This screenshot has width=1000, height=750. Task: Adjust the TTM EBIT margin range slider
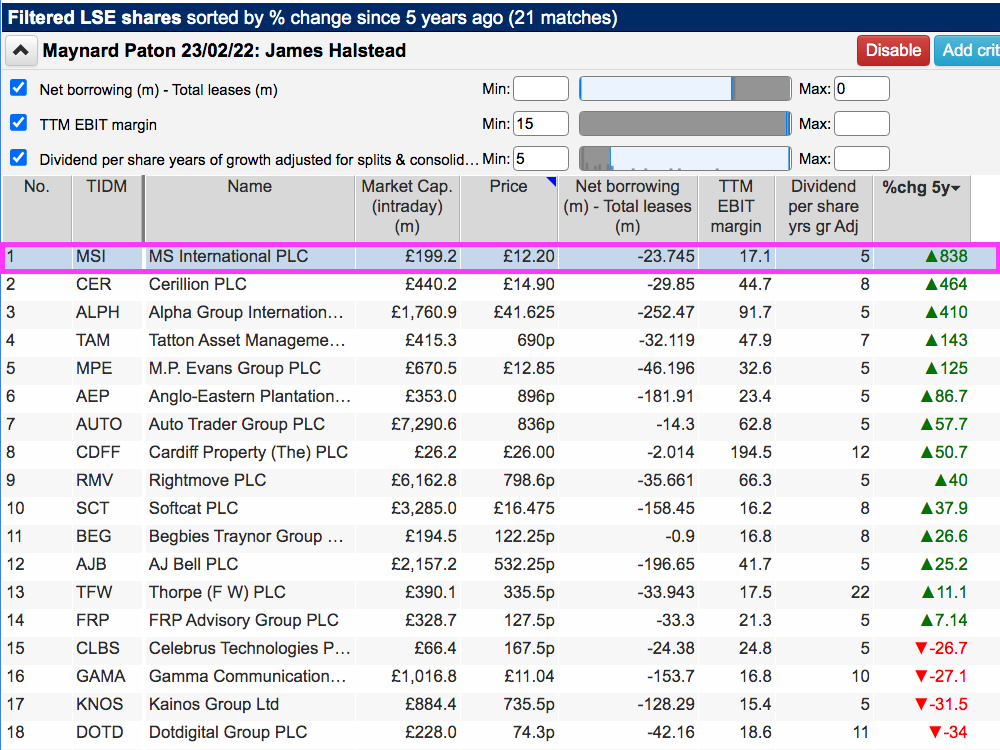(685, 124)
